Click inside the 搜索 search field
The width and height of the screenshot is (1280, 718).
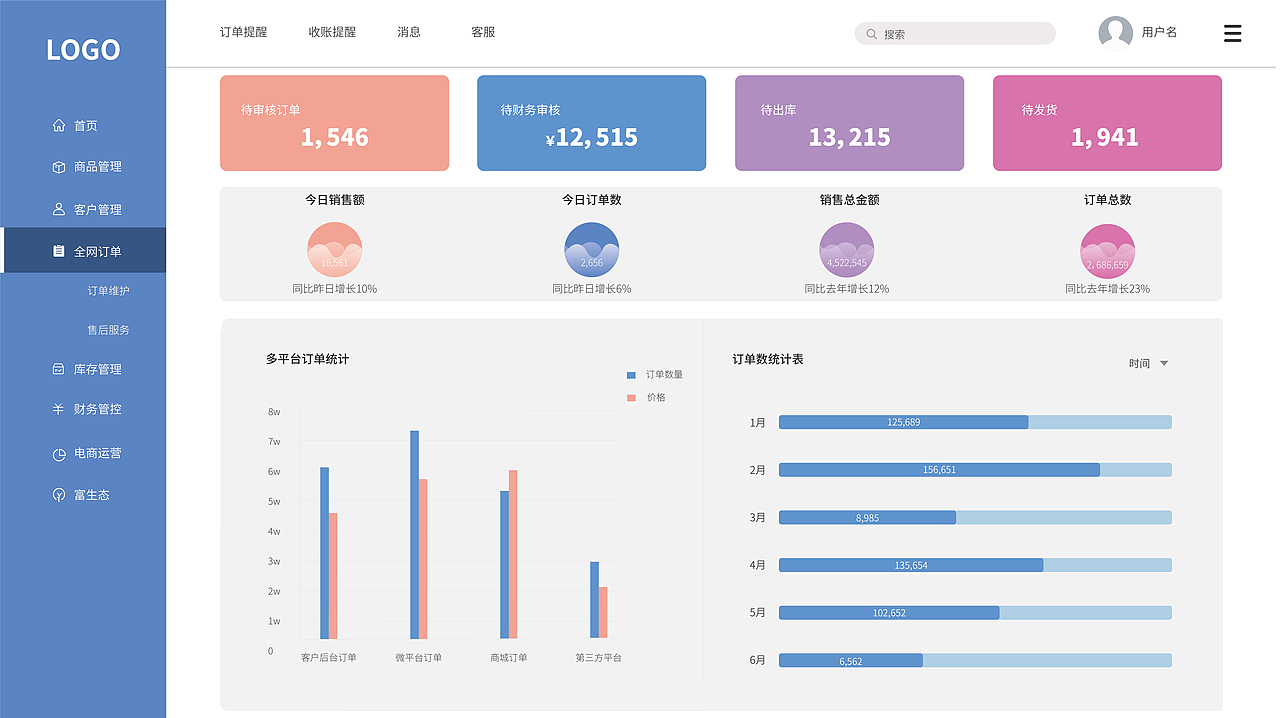tap(954, 33)
